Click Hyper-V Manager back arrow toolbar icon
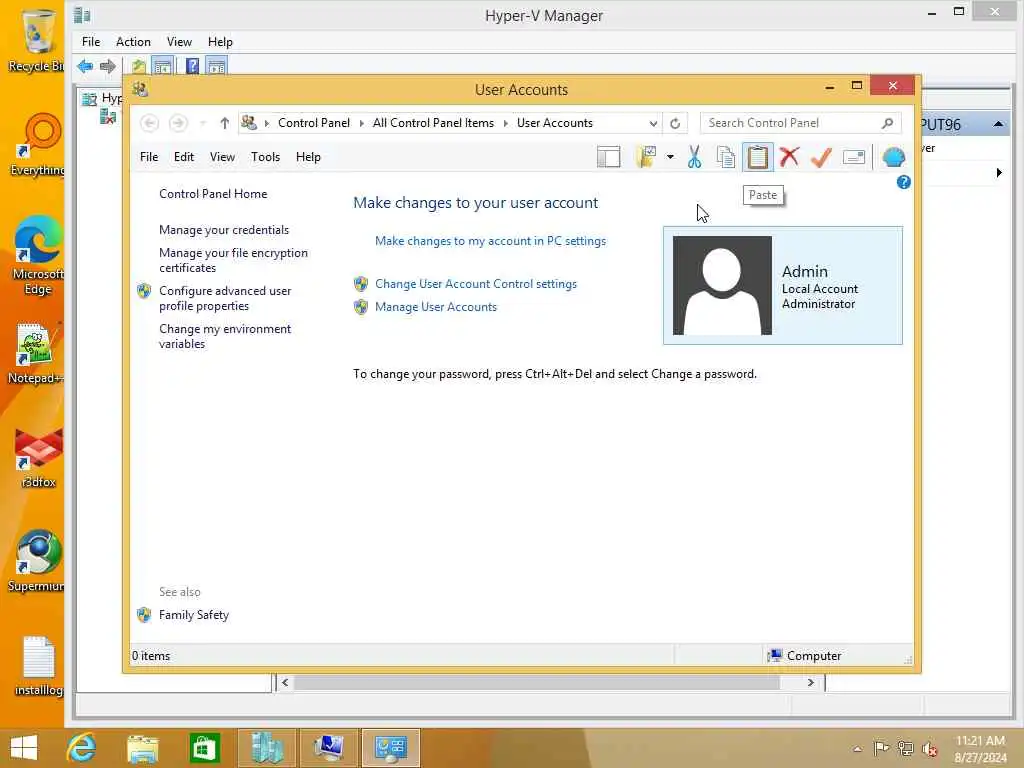The width and height of the screenshot is (1024, 768). coord(85,66)
